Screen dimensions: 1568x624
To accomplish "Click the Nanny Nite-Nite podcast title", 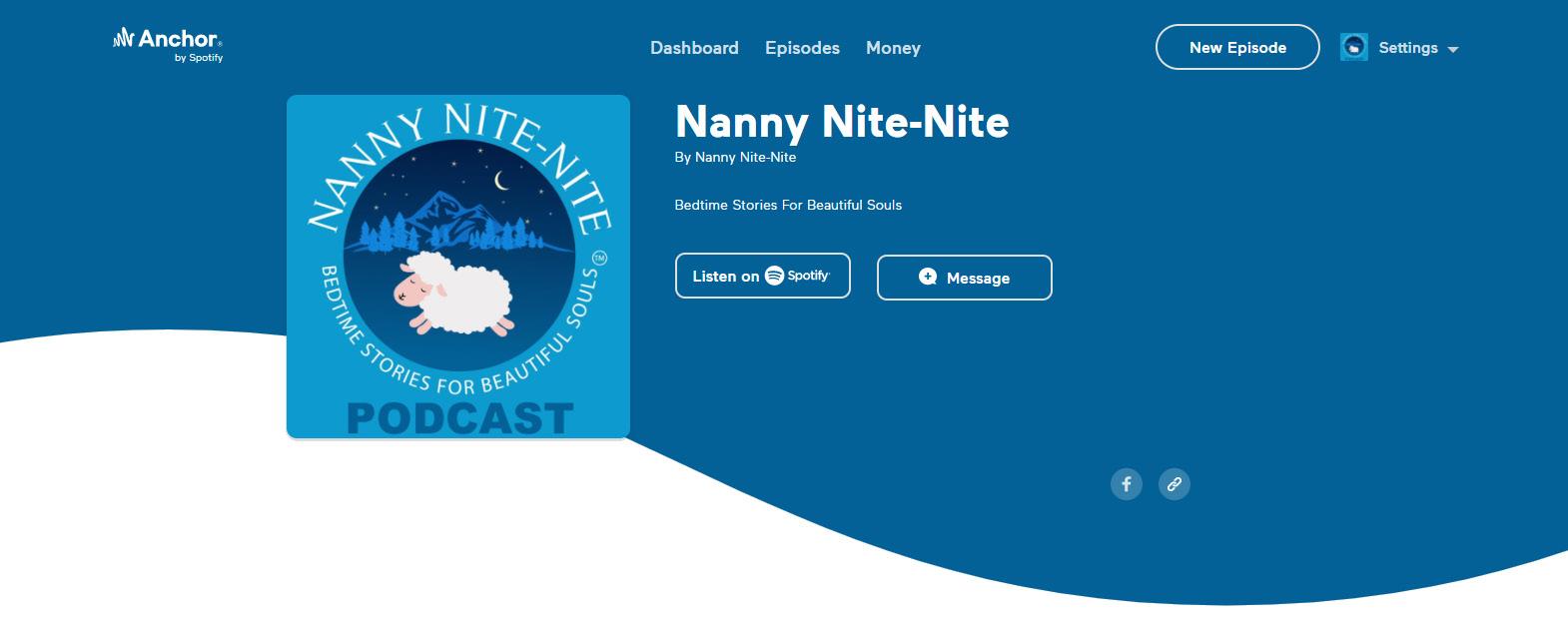I will pyautogui.click(x=842, y=122).
